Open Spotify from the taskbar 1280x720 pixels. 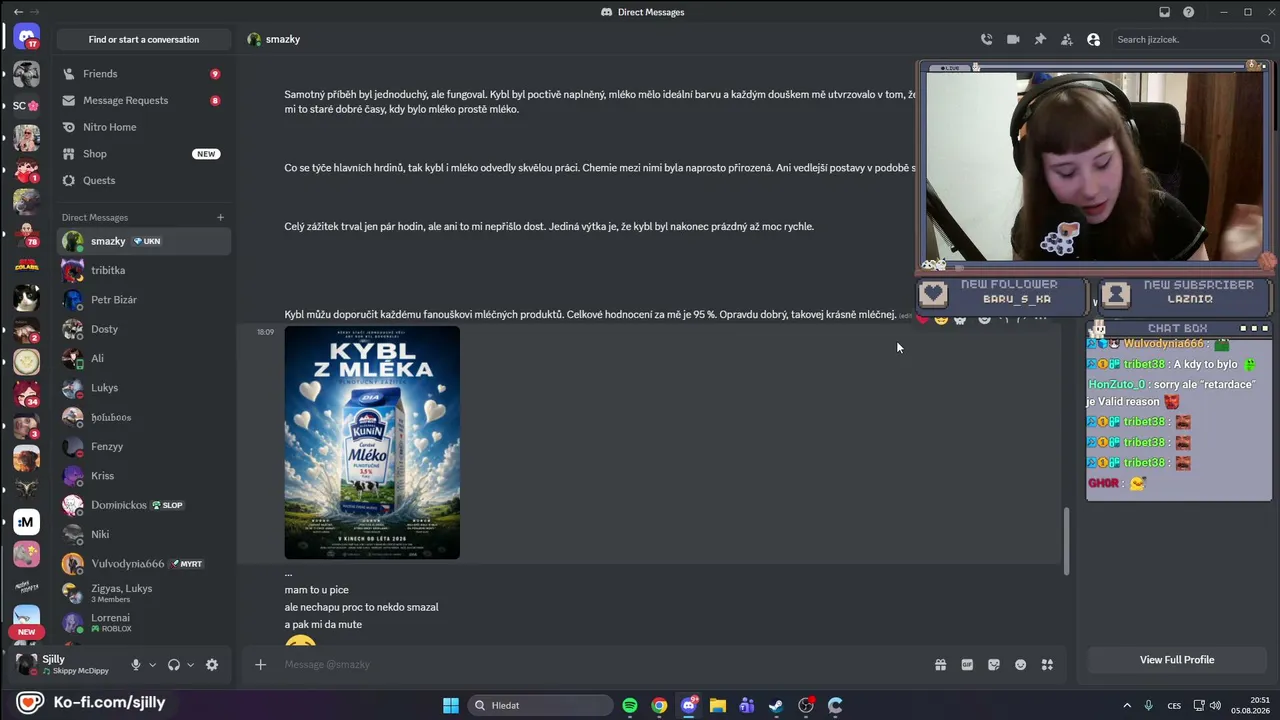point(630,705)
